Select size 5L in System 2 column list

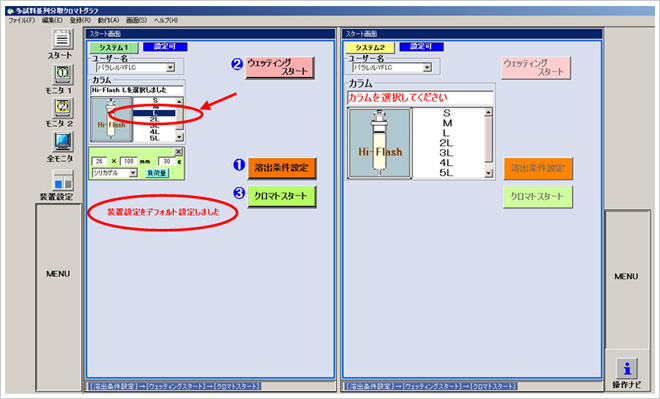click(447, 173)
